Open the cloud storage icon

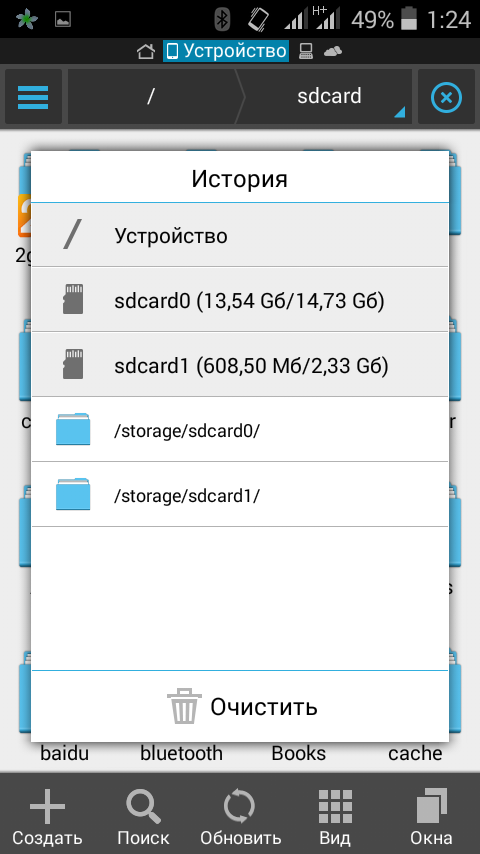pos(333,52)
